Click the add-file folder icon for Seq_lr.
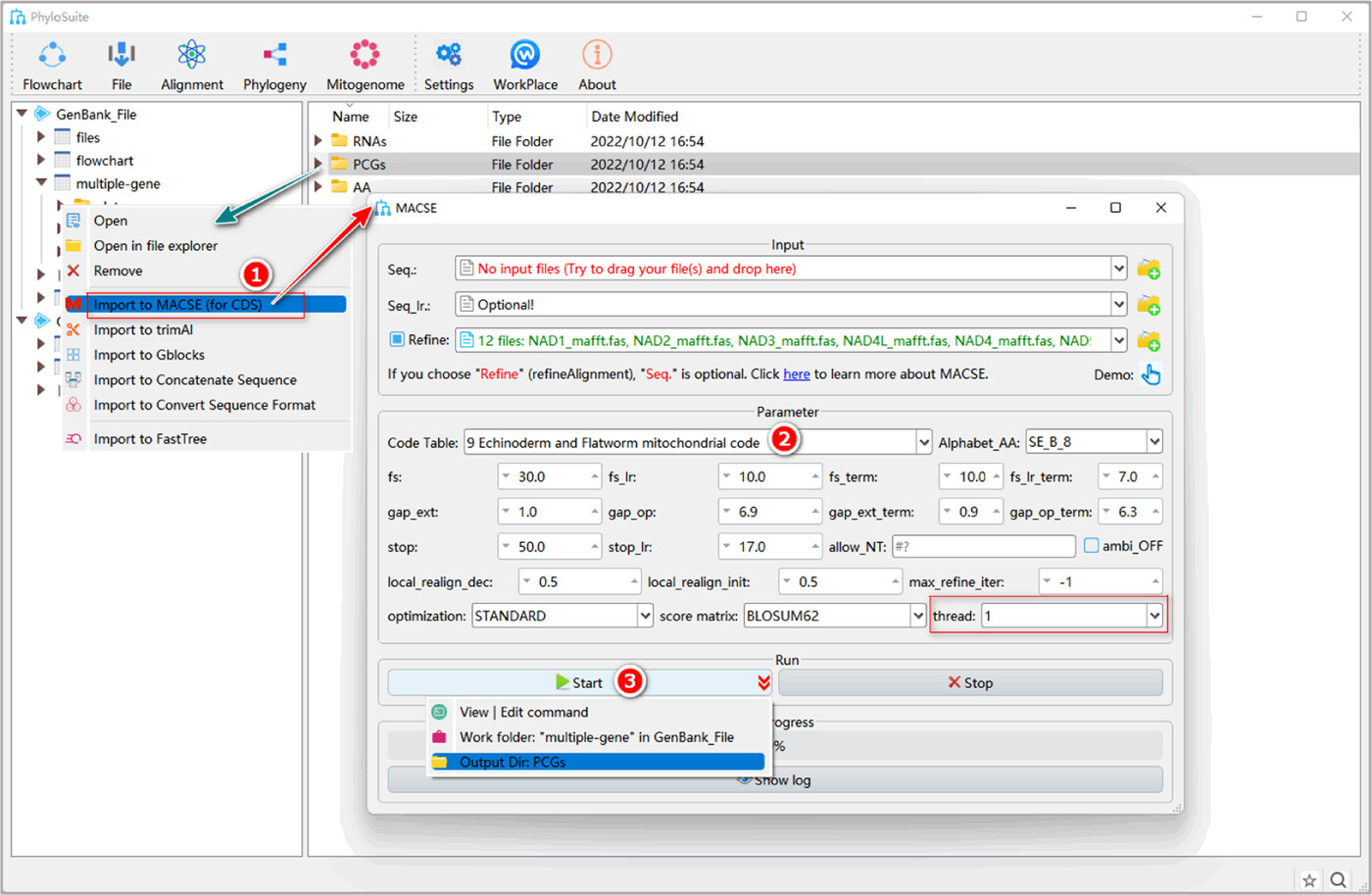This screenshot has width=1372, height=895. [x=1149, y=305]
